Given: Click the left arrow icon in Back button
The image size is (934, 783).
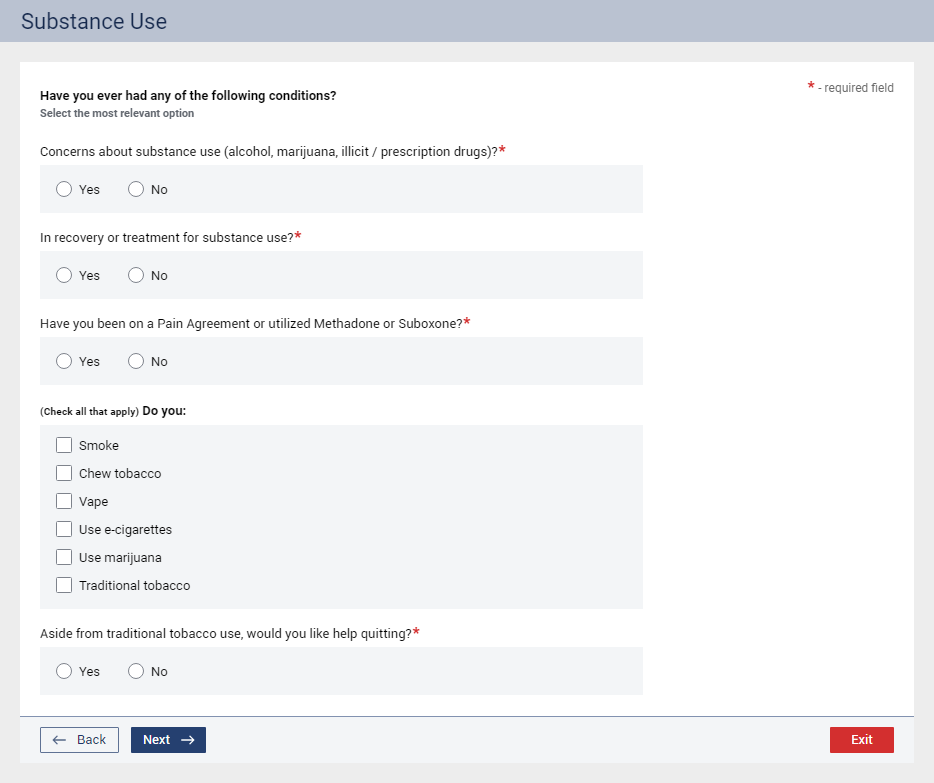Looking at the screenshot, I should (x=59, y=740).
